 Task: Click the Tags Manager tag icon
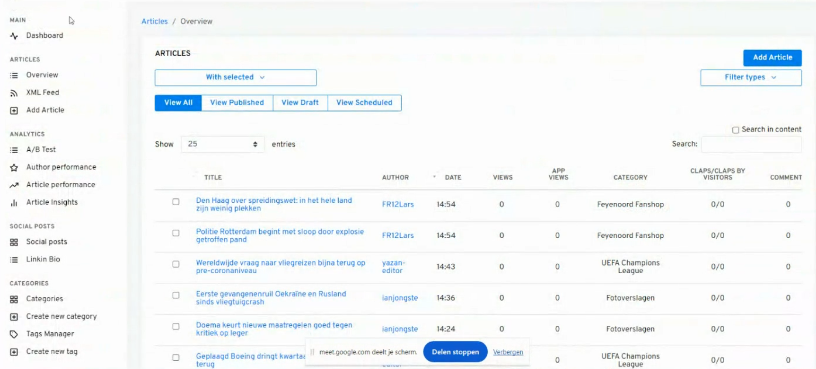pos(14,334)
